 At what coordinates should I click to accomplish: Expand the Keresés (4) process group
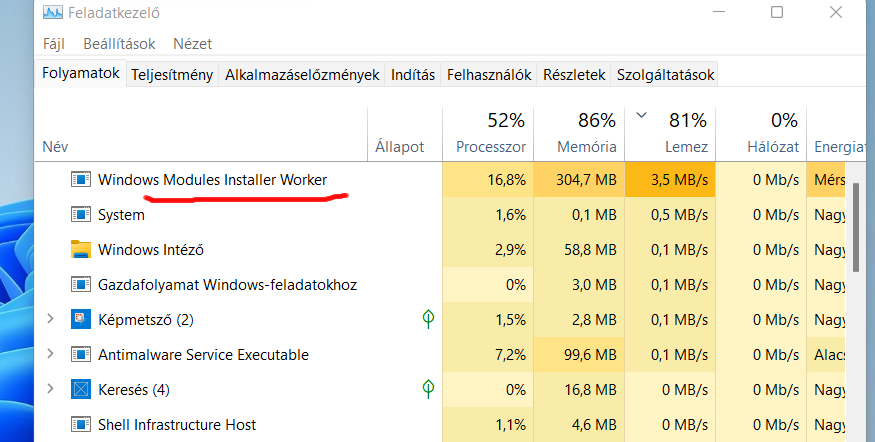(50, 389)
